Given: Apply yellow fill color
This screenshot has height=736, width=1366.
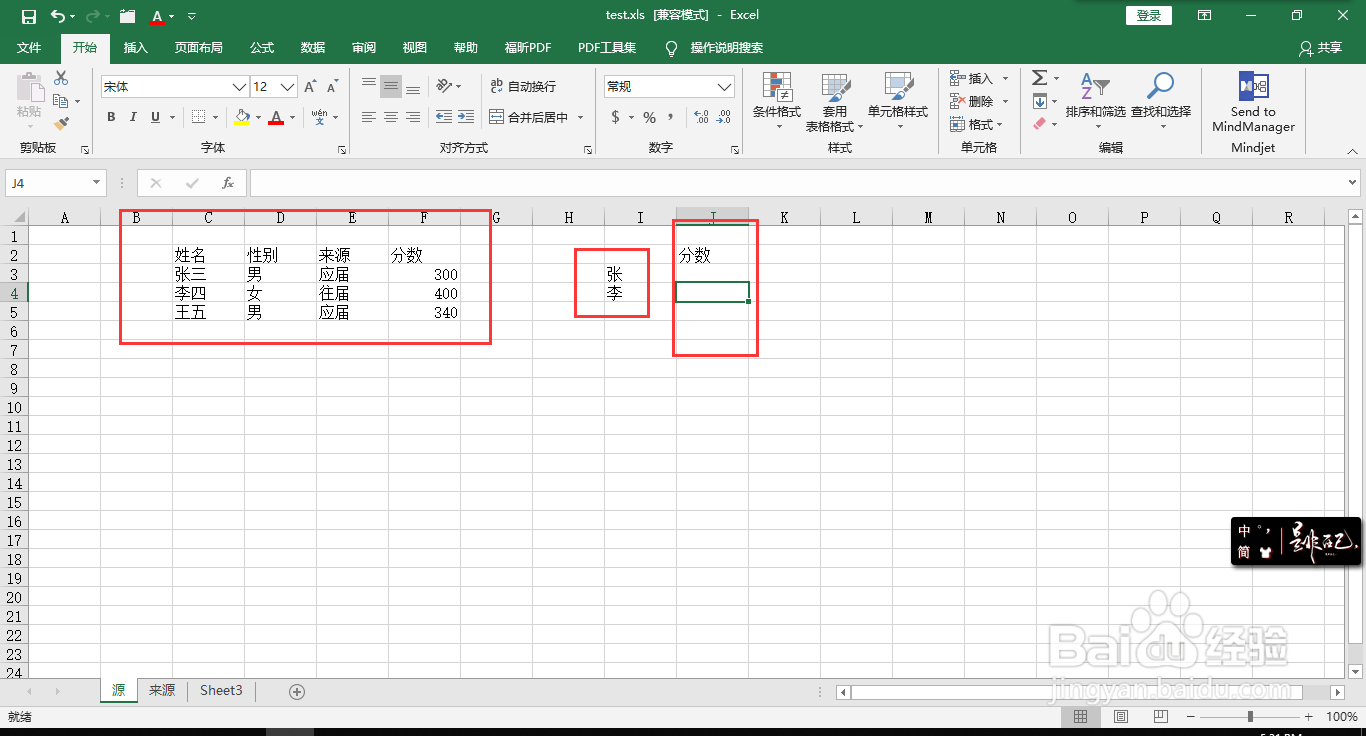Looking at the screenshot, I should (x=242, y=117).
